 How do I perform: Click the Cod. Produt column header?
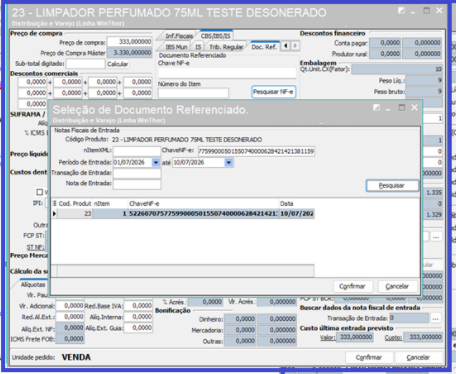pyautogui.click(x=75, y=204)
